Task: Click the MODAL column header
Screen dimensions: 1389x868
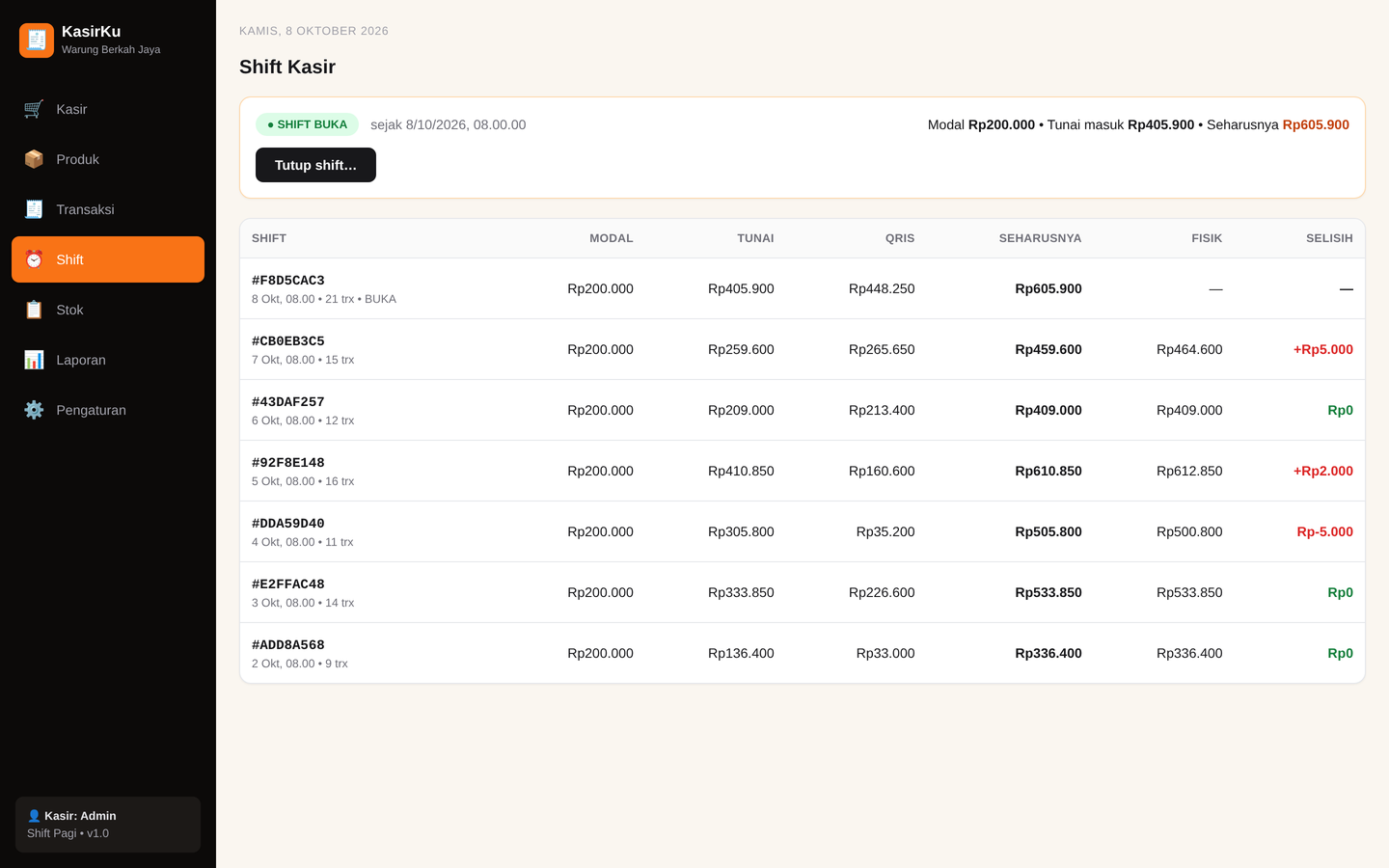Action: (612, 238)
